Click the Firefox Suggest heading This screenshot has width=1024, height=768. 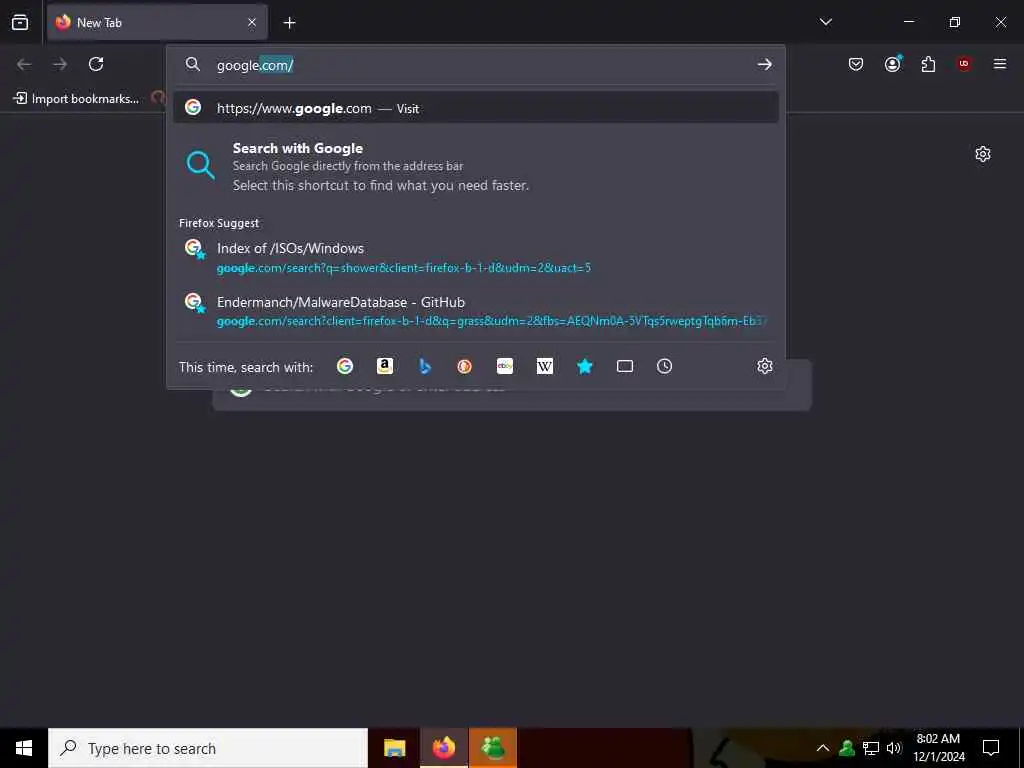click(x=219, y=223)
